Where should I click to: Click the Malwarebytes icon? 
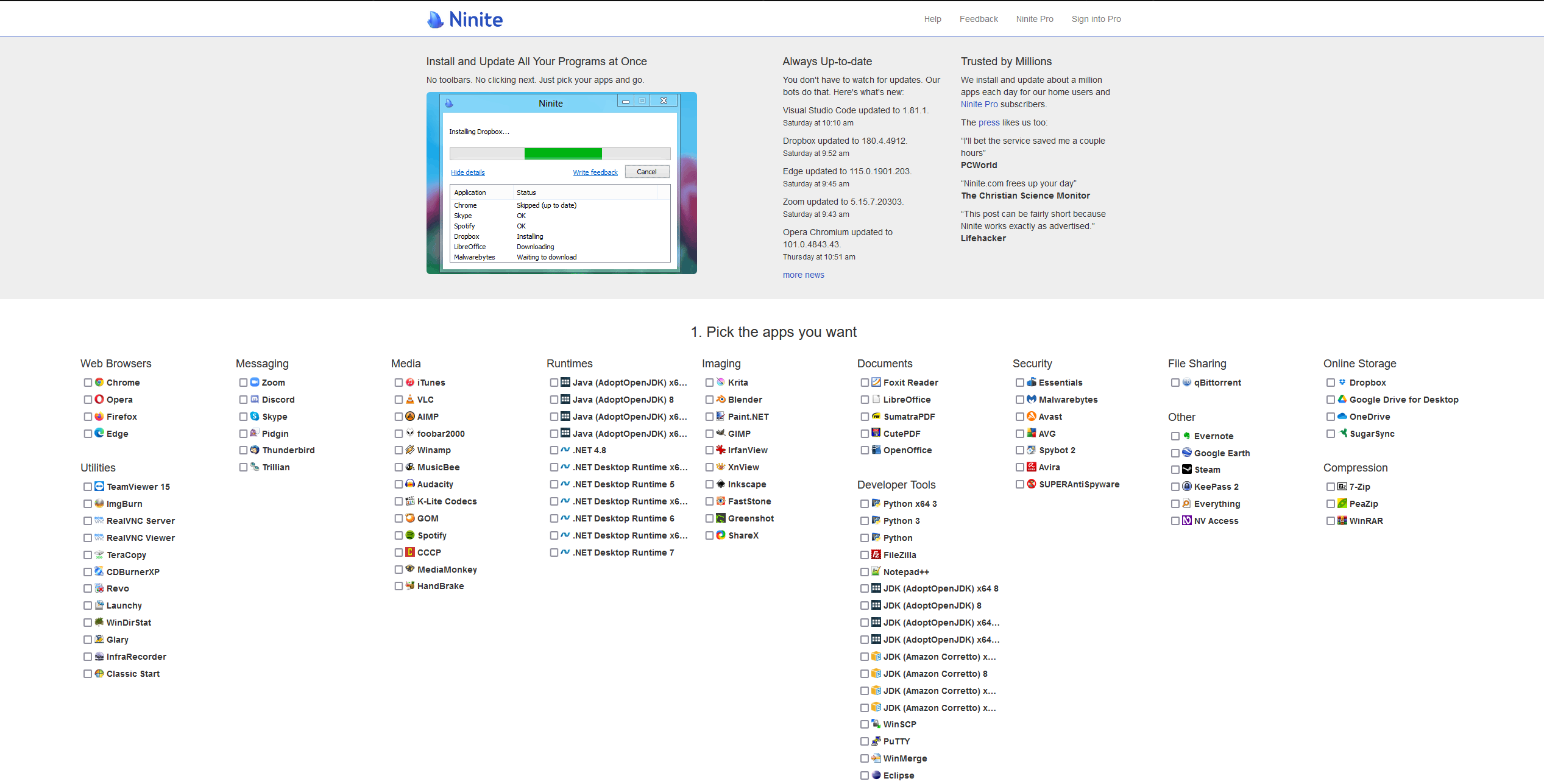1032,400
